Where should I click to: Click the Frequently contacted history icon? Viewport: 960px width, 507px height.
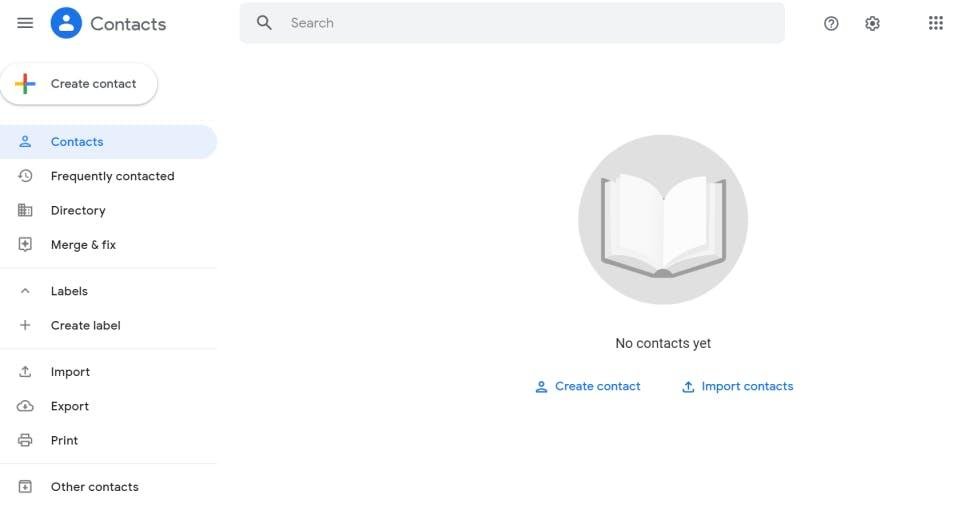[x=26, y=176]
